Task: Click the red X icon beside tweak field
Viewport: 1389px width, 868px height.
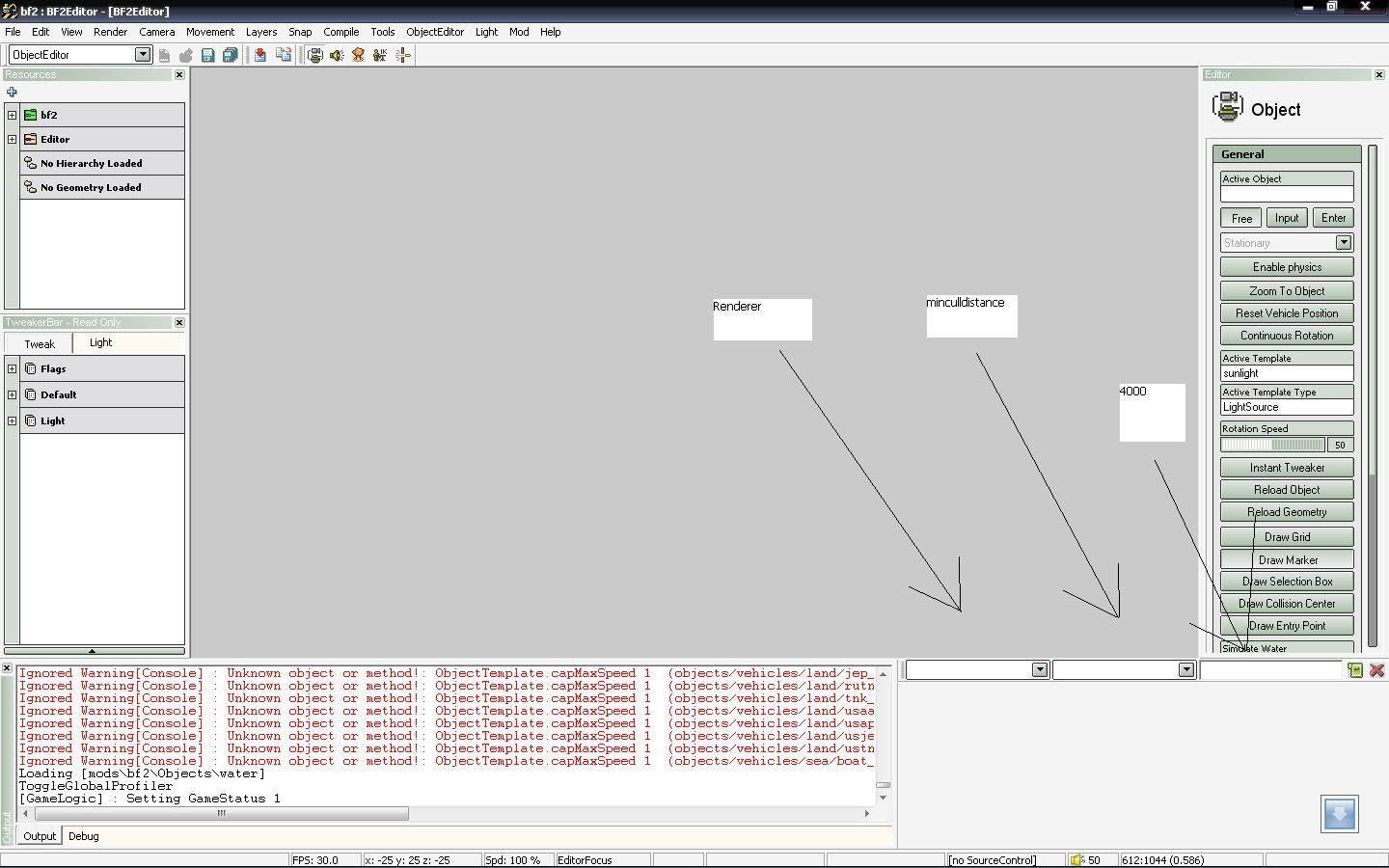Action: [1376, 670]
